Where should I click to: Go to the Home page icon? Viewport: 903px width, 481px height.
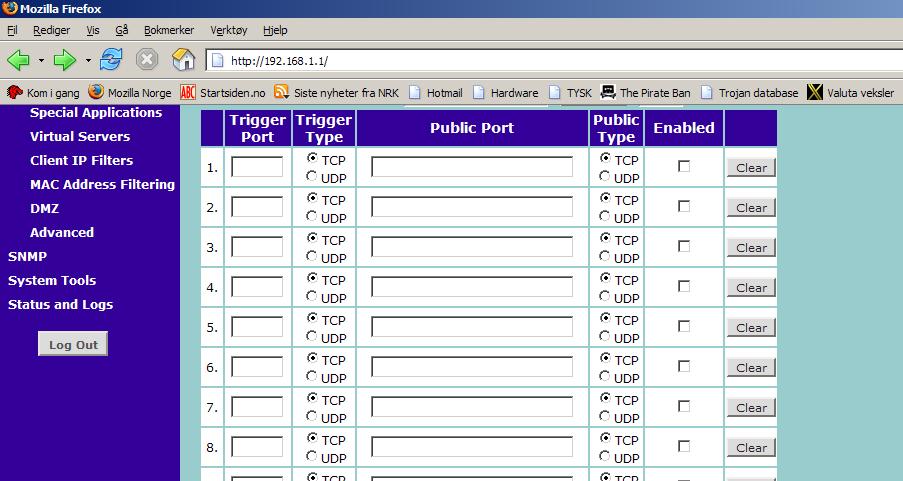(x=183, y=59)
